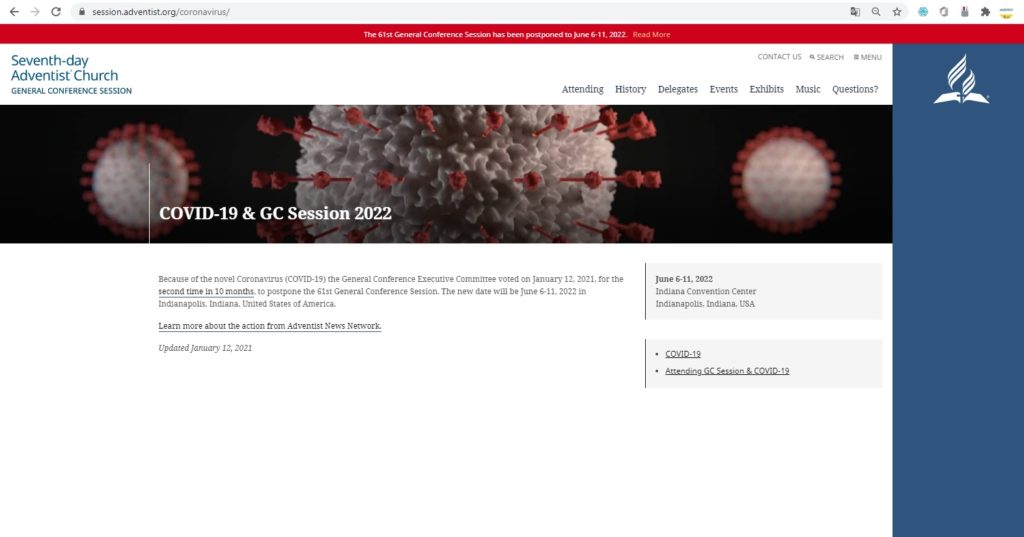
Task: Open the Attending navigation menu
Action: tap(583, 90)
